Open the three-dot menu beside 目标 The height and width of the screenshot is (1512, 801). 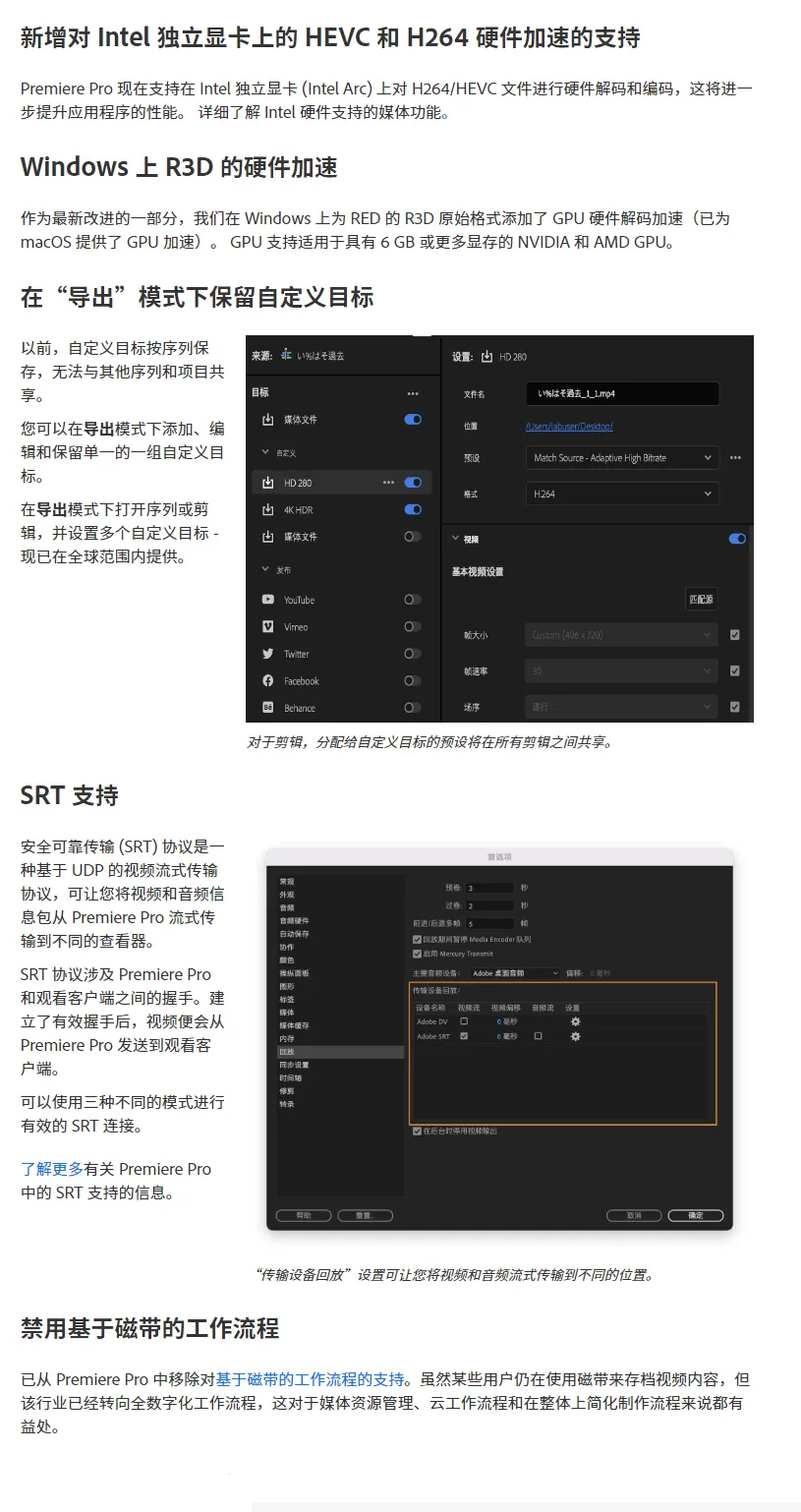click(413, 393)
